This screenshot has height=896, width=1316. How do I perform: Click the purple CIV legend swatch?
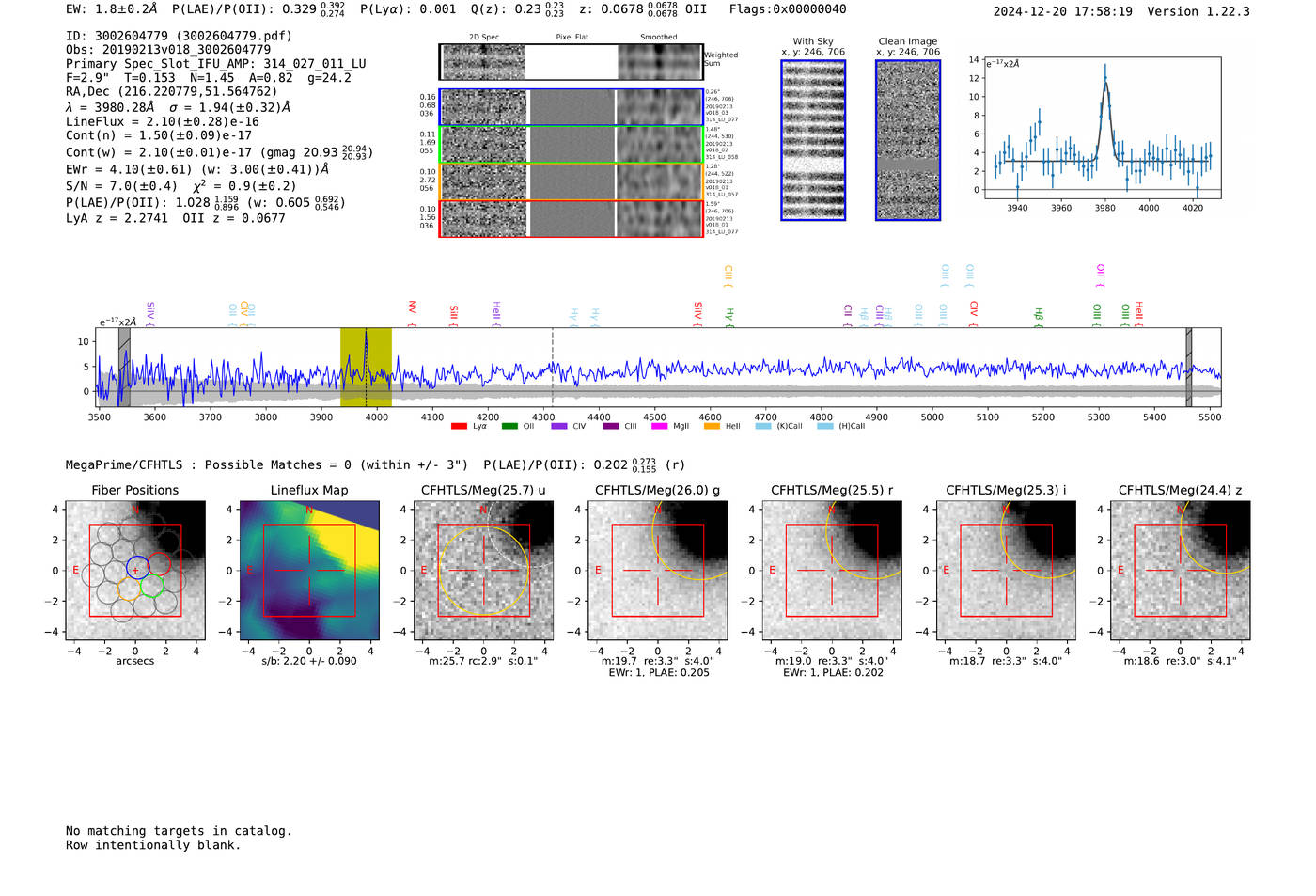pos(559,426)
